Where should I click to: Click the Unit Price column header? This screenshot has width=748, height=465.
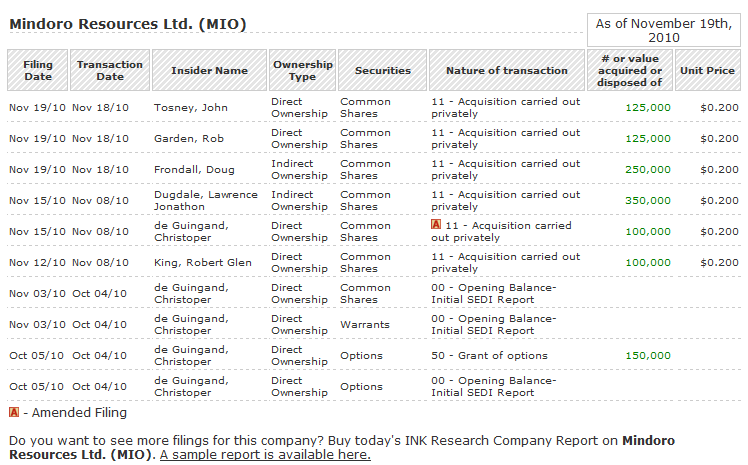pyautogui.click(x=706, y=71)
